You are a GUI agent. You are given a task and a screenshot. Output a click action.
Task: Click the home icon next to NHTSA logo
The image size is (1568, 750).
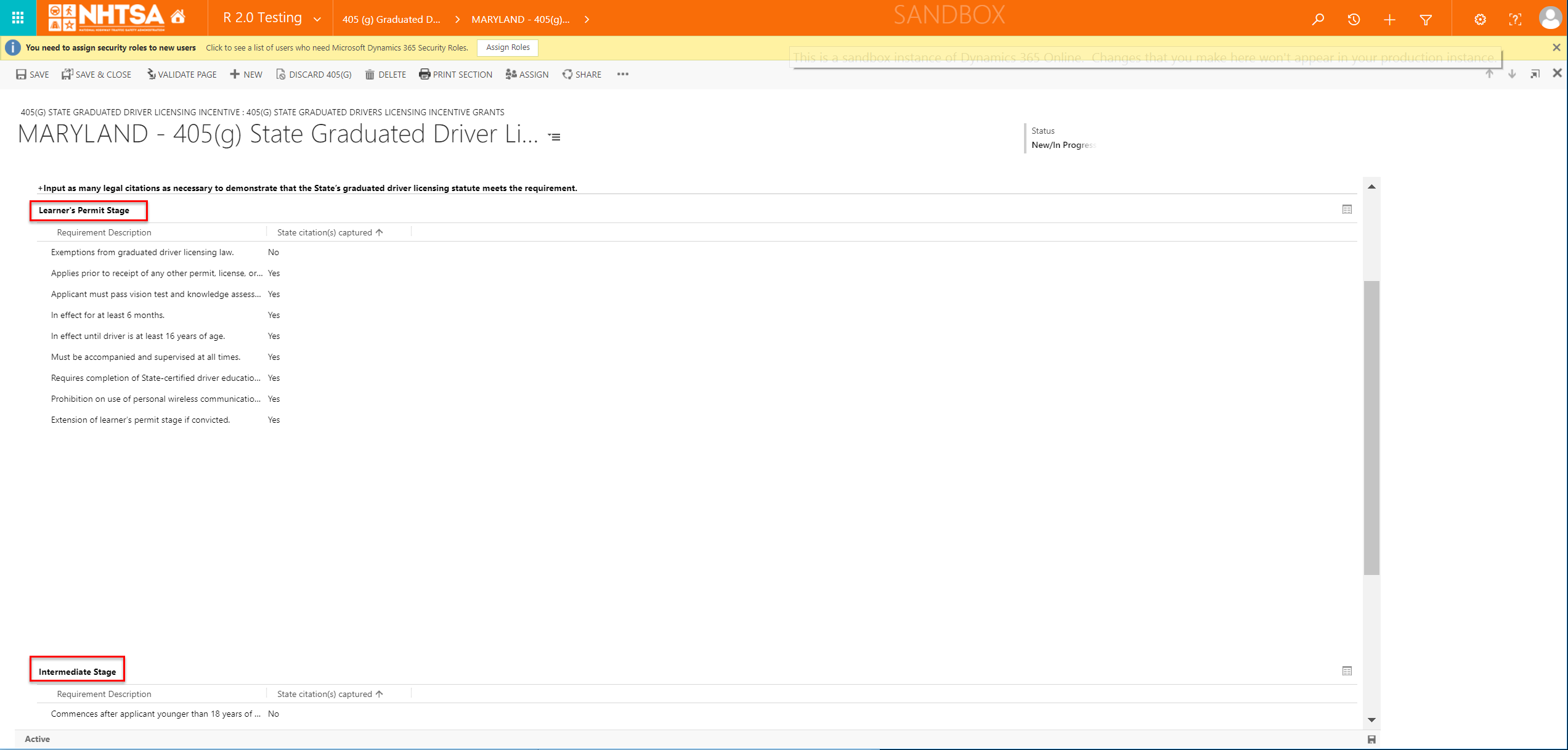[178, 17]
